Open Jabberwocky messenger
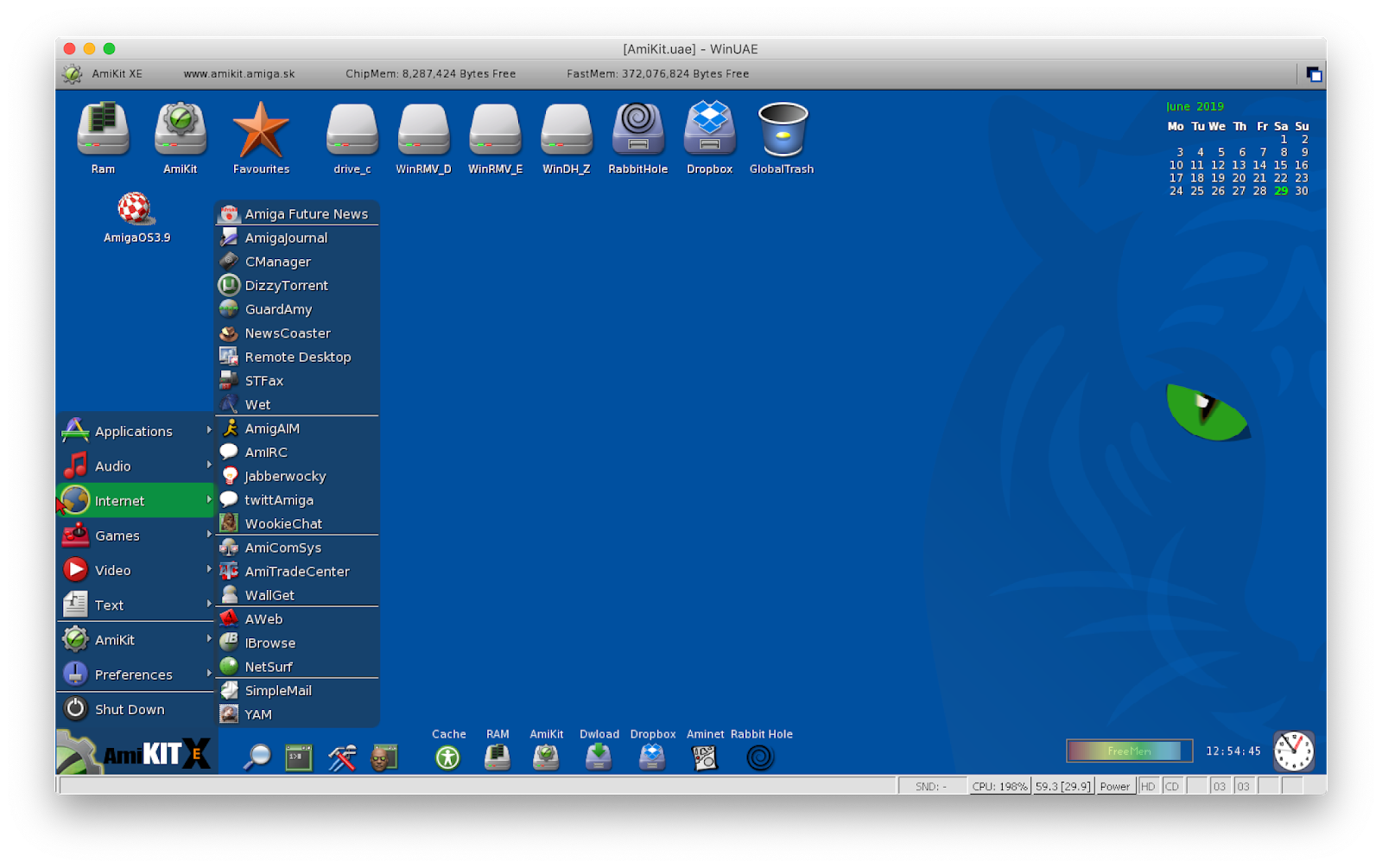The width and height of the screenshot is (1382, 868). pos(297,476)
